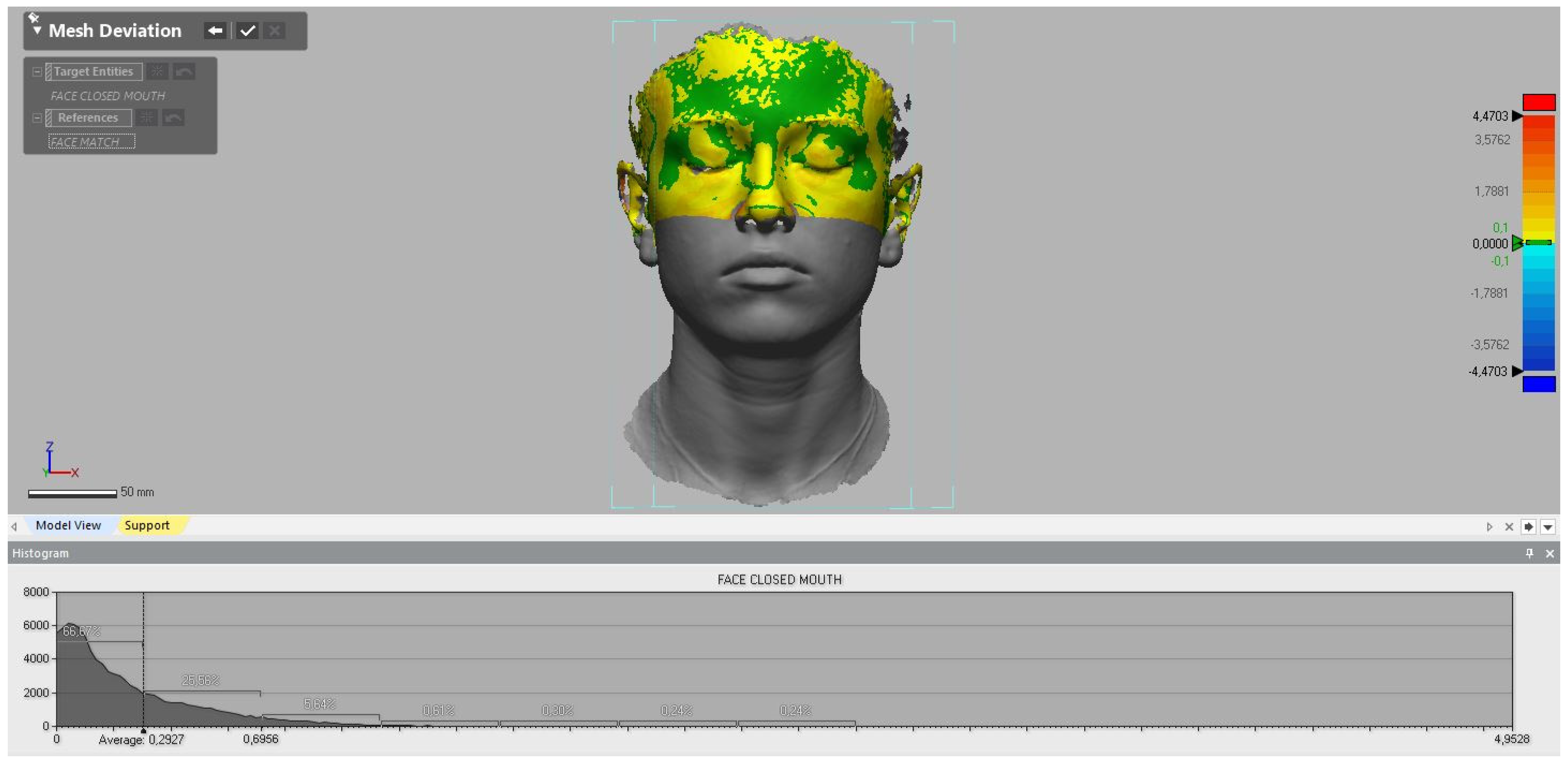Cancel Mesh Deviation with the X icon

tap(275, 31)
